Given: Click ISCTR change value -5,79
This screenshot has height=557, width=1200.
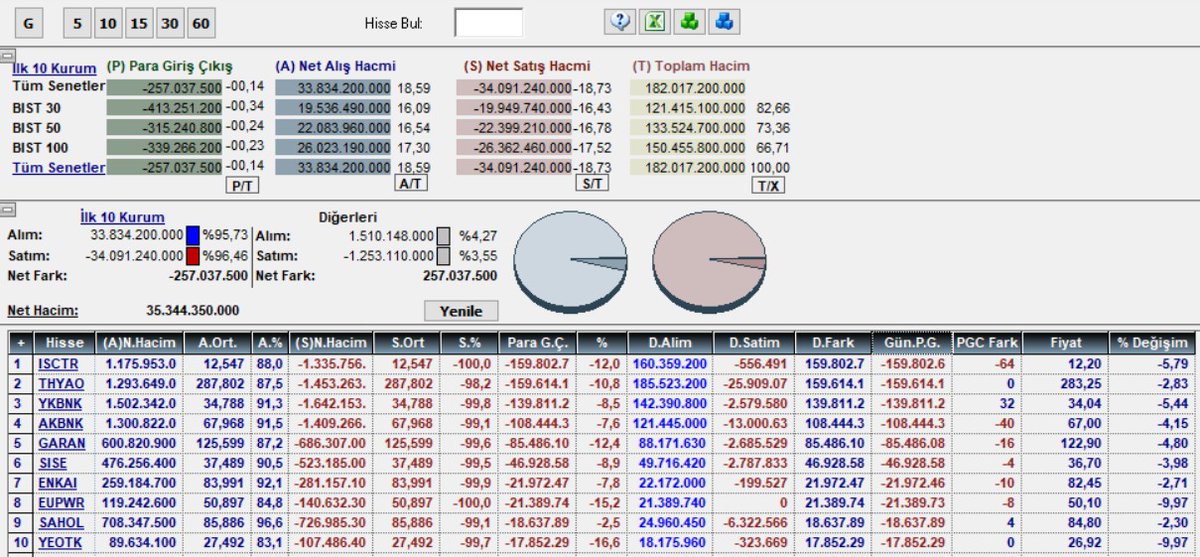Looking at the screenshot, I should 1172,364.
